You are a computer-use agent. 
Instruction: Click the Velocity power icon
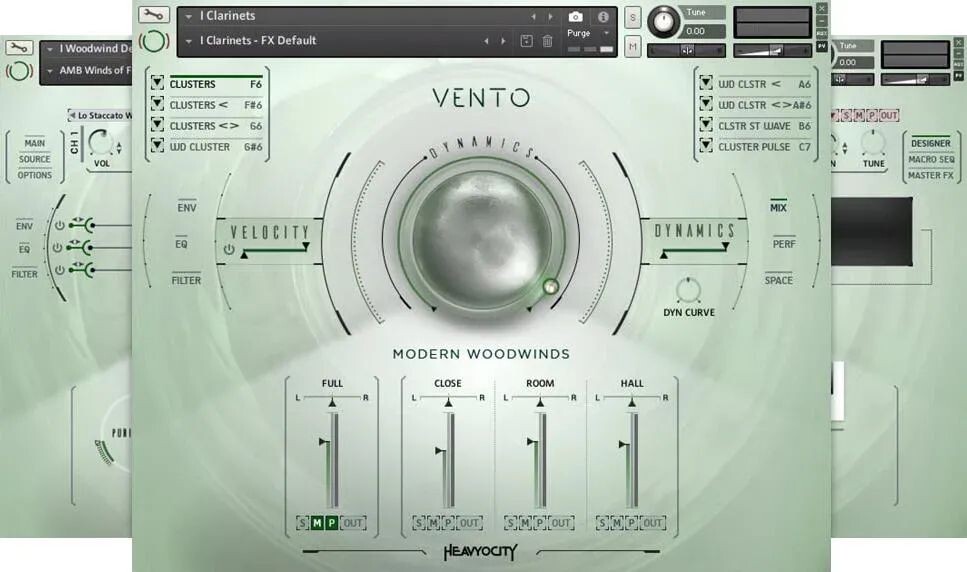[x=229, y=250]
